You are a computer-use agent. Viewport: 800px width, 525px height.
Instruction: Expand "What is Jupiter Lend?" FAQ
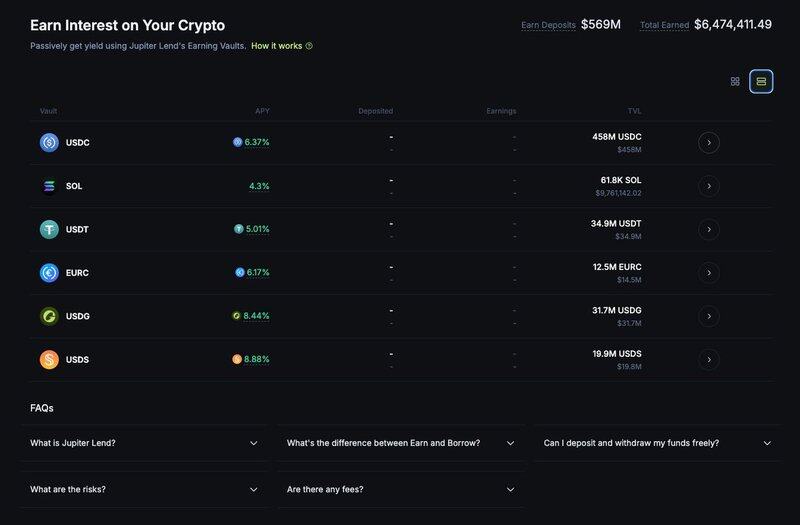click(x=145, y=443)
